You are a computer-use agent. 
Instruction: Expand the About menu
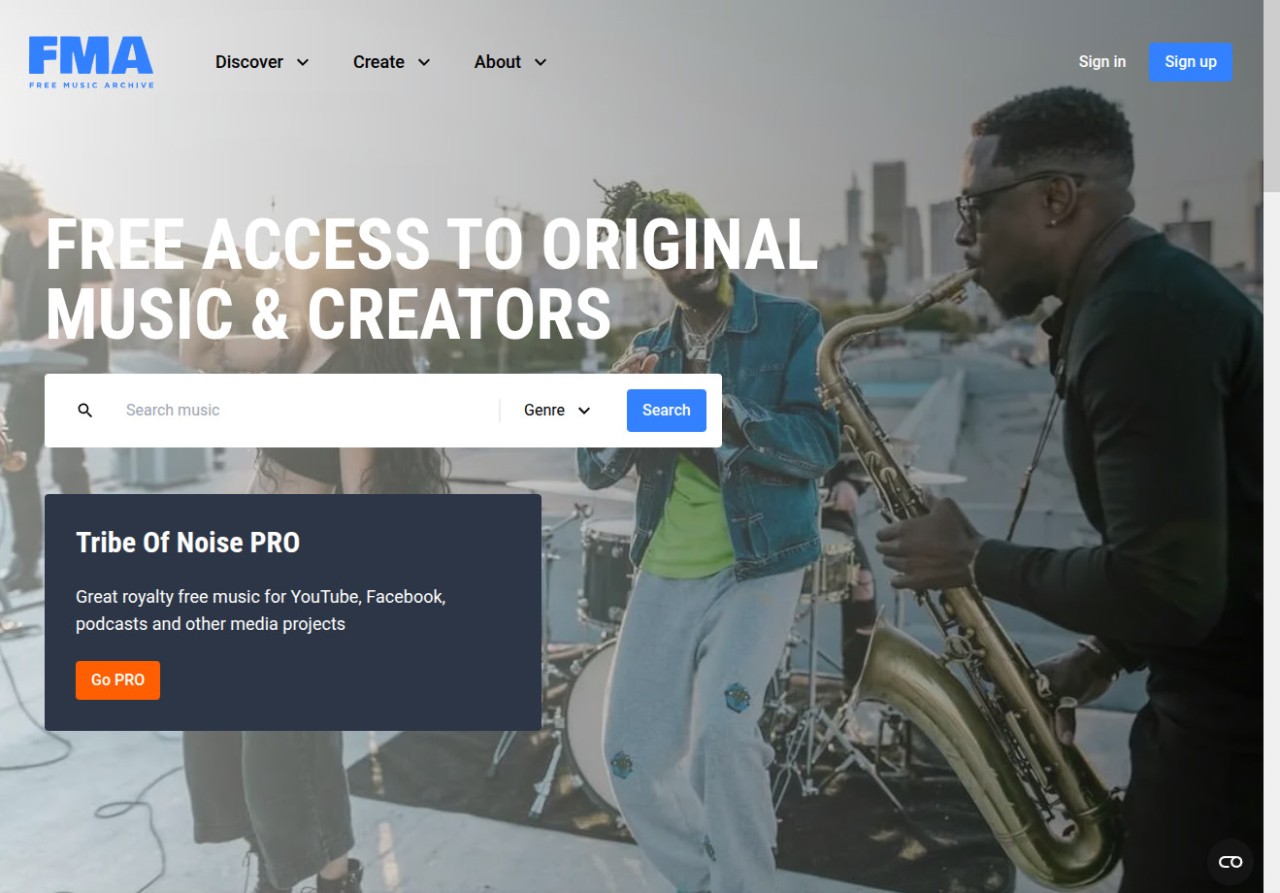pyautogui.click(x=511, y=62)
